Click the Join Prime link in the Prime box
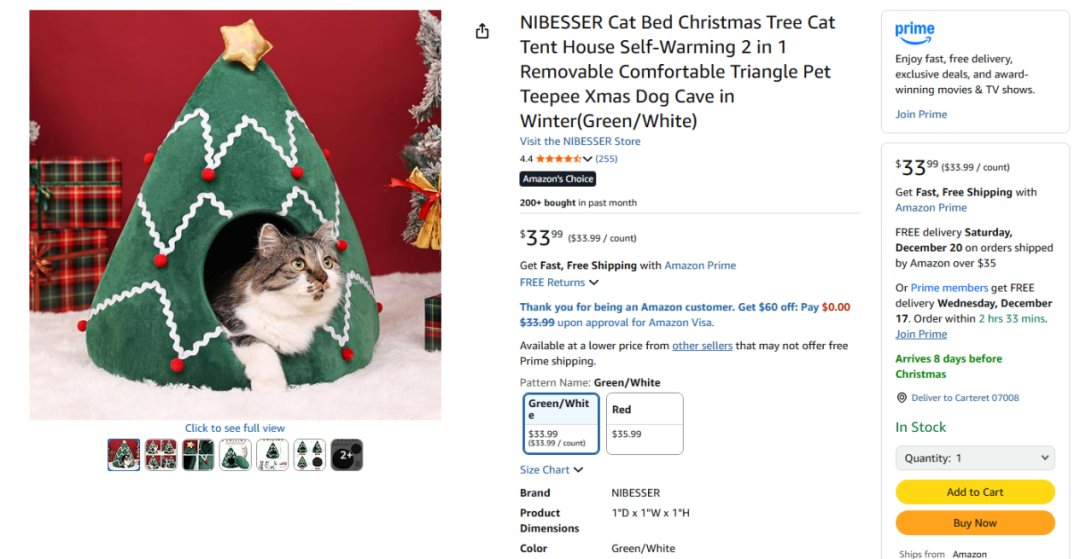Viewport: 1080px width, 559px height. coord(921,114)
